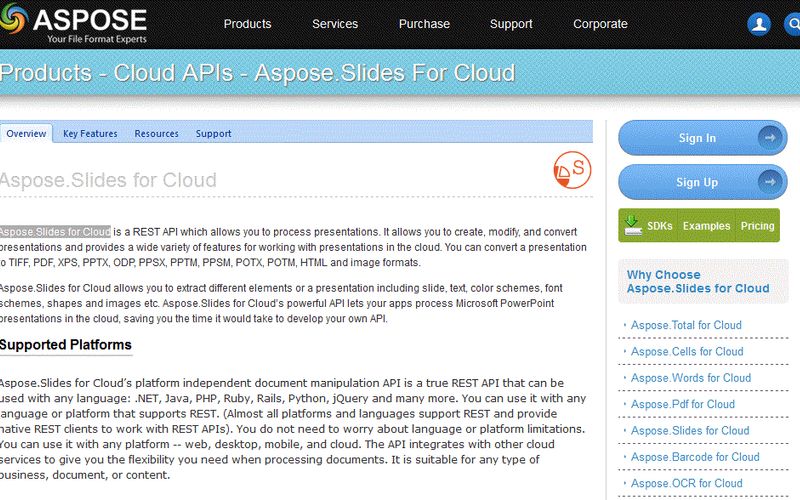This screenshot has width=800, height=500.
Task: Click the Sign Up button label
Action: point(697,182)
